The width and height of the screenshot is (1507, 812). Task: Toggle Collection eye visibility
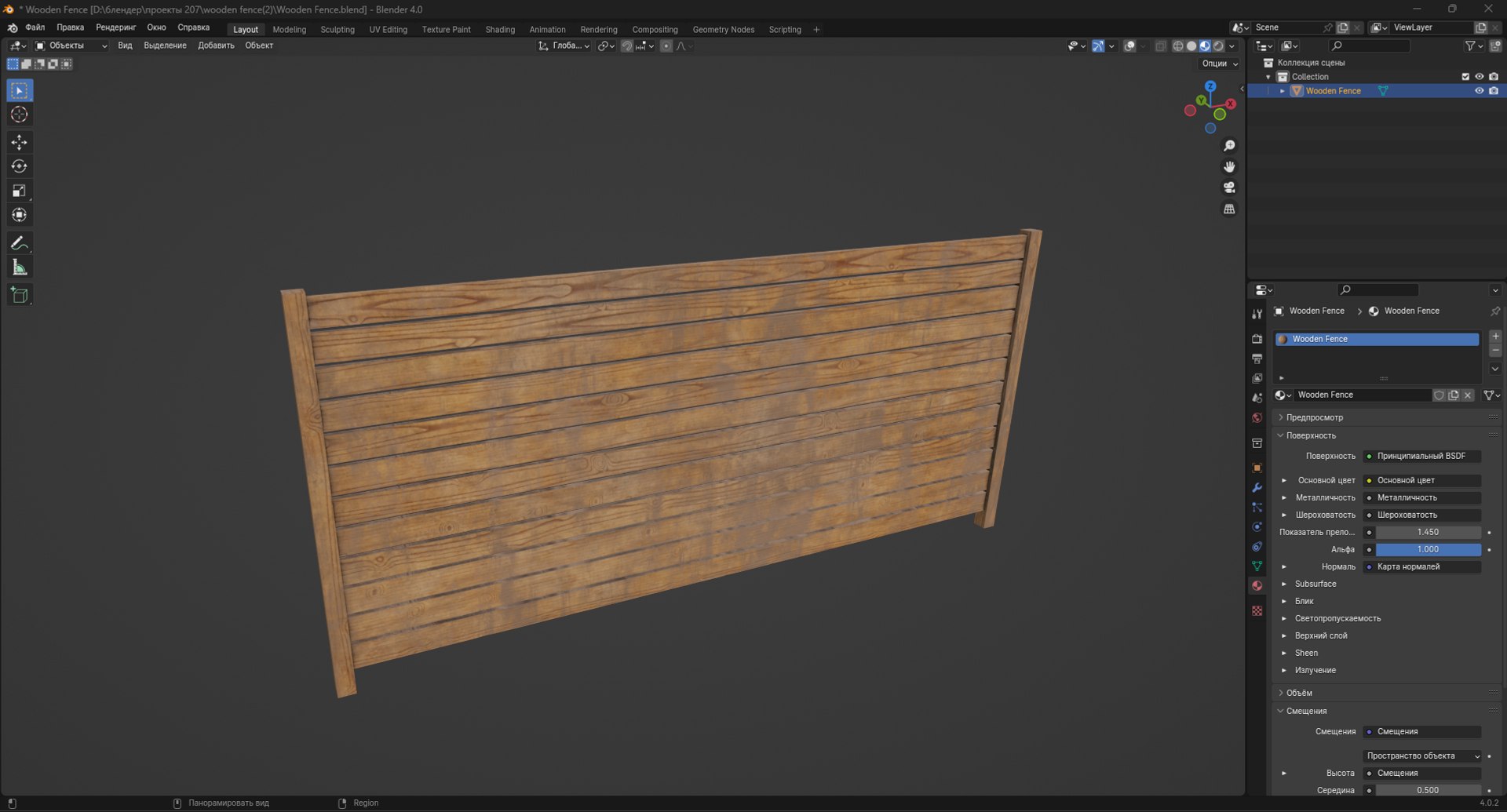(1479, 77)
